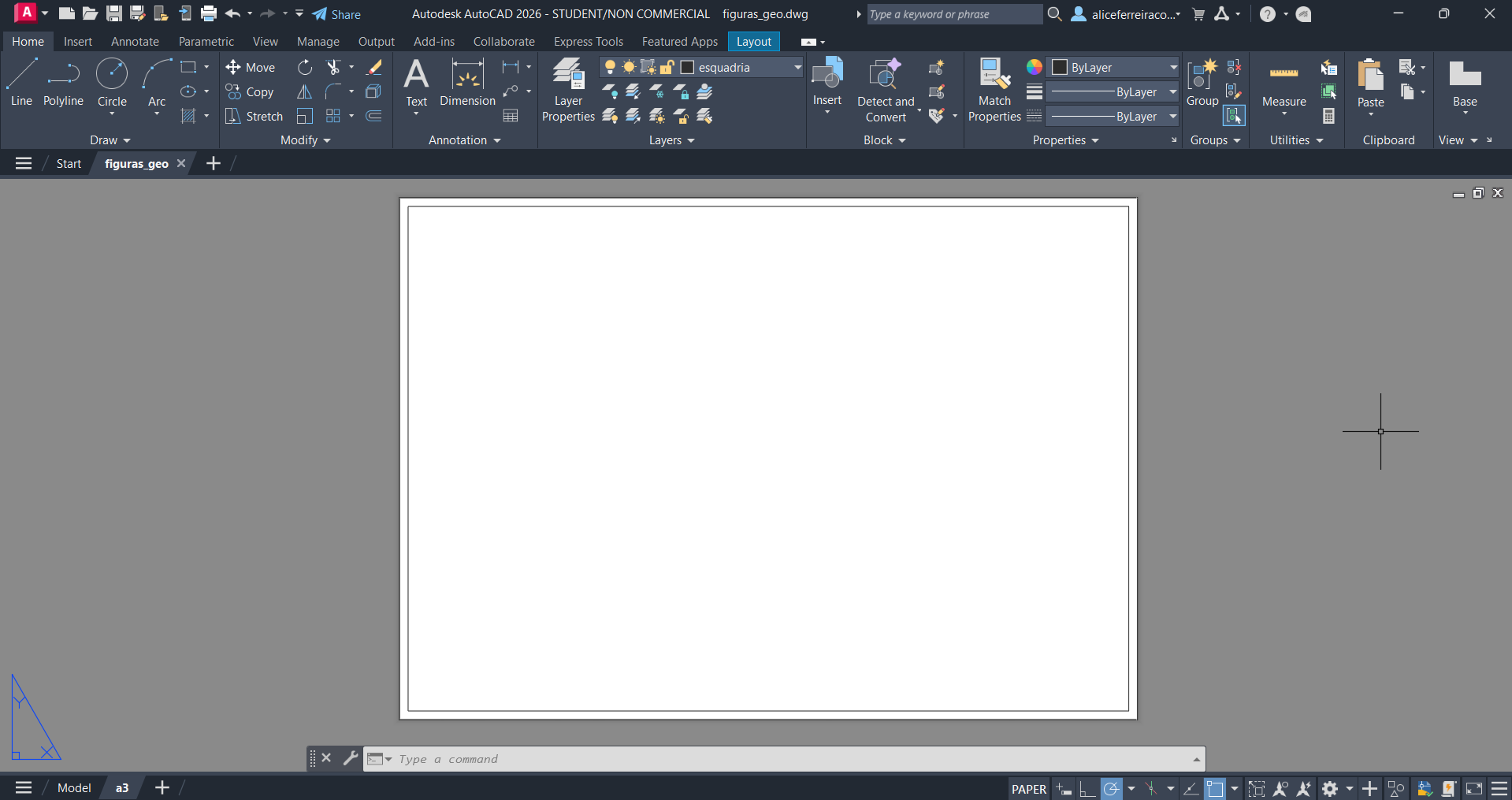The height and width of the screenshot is (800, 1512).
Task: Toggle layer on/off lightbulb for esquadria
Action: tap(610, 68)
